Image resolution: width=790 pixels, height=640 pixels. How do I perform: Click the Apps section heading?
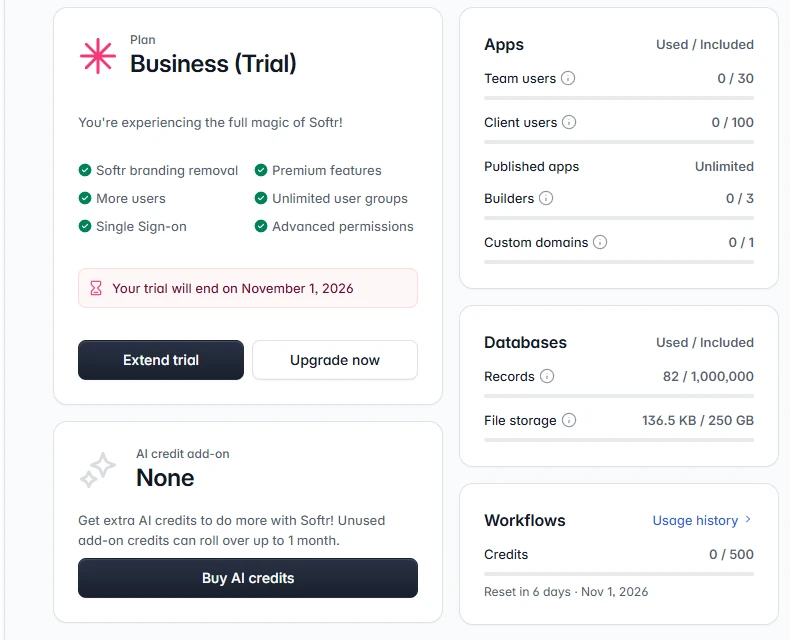point(504,44)
